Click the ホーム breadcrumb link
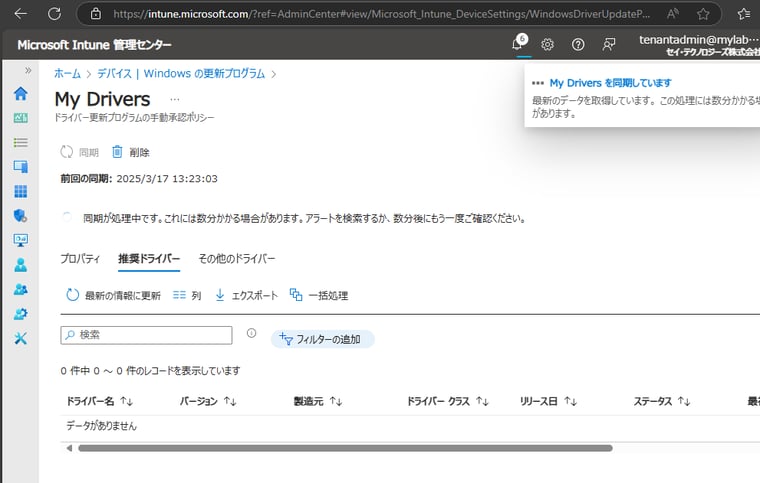The width and height of the screenshot is (760, 483). point(67,74)
